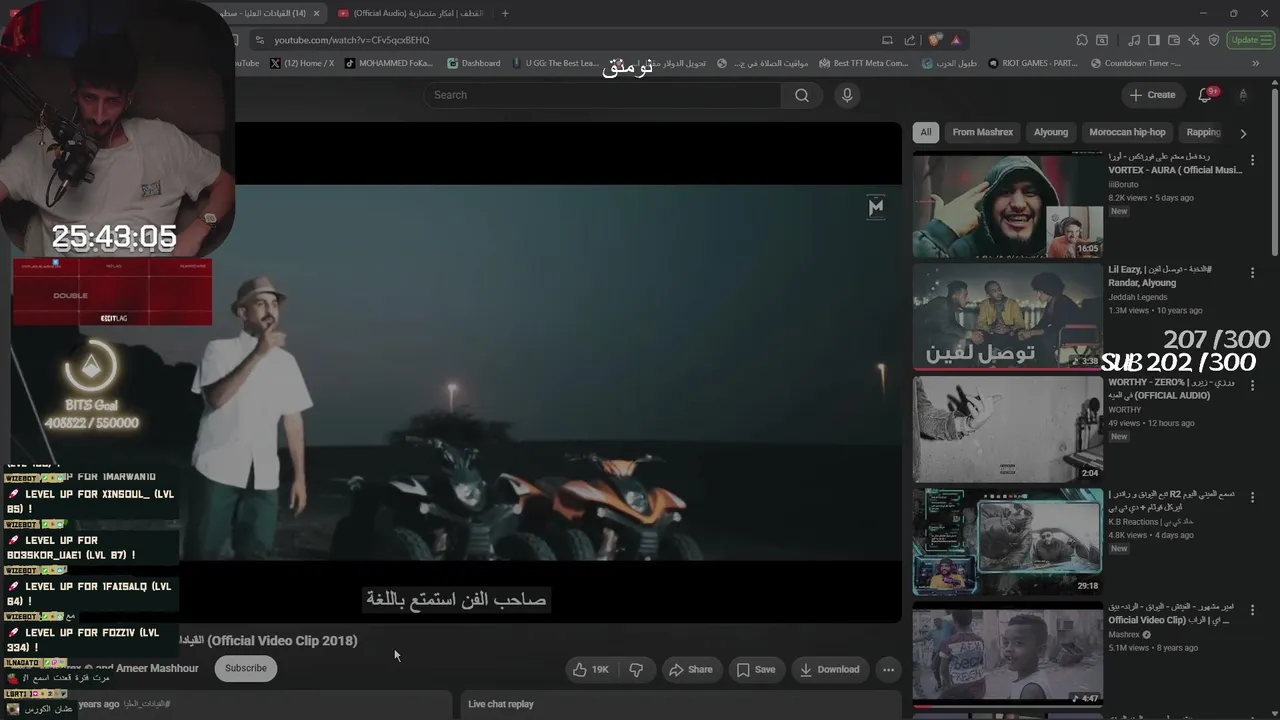This screenshot has width=1280, height=720.
Task: Select the Rapping filter chip
Action: (1203, 132)
